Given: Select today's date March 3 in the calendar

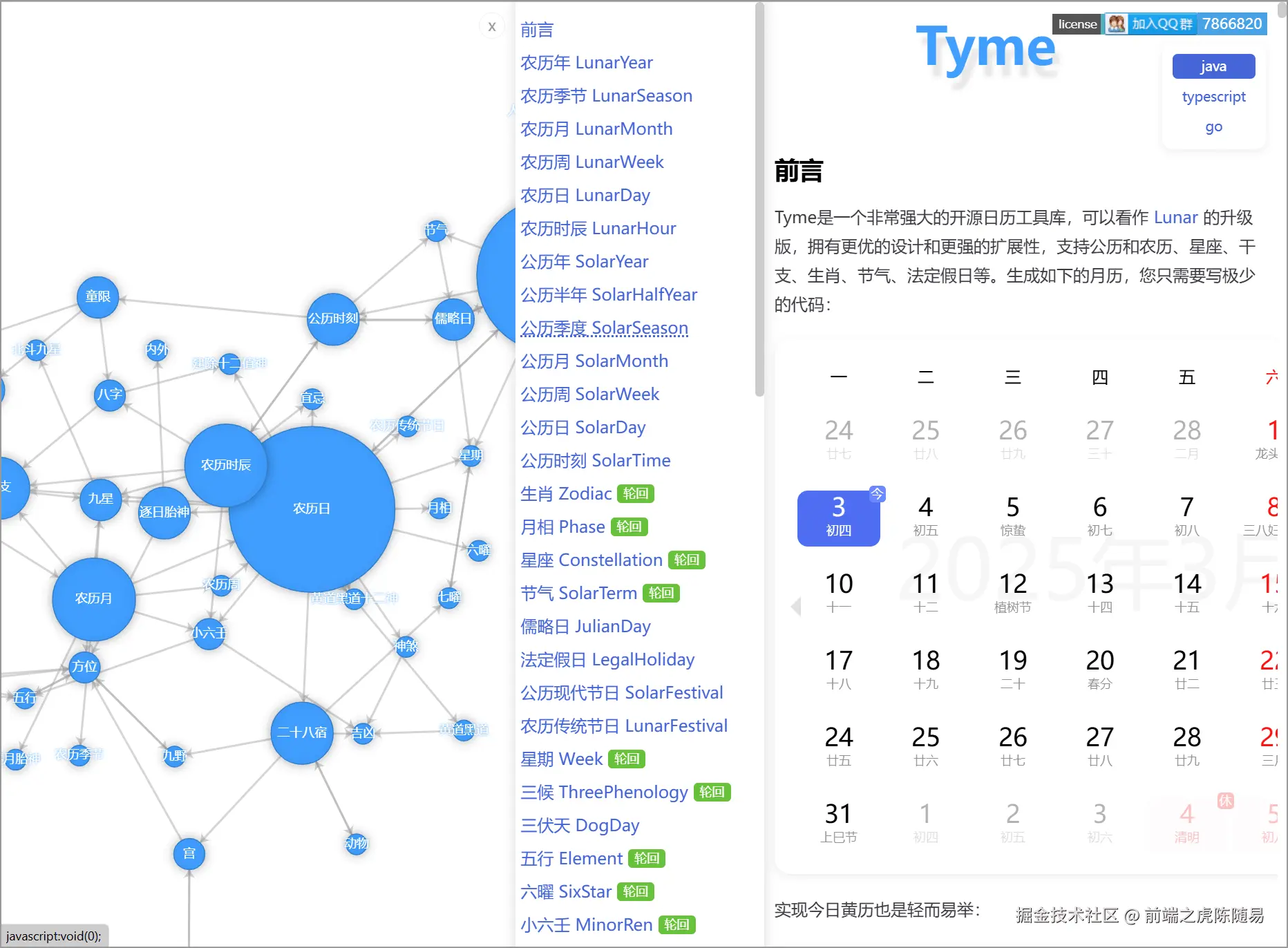Looking at the screenshot, I should click(x=838, y=517).
